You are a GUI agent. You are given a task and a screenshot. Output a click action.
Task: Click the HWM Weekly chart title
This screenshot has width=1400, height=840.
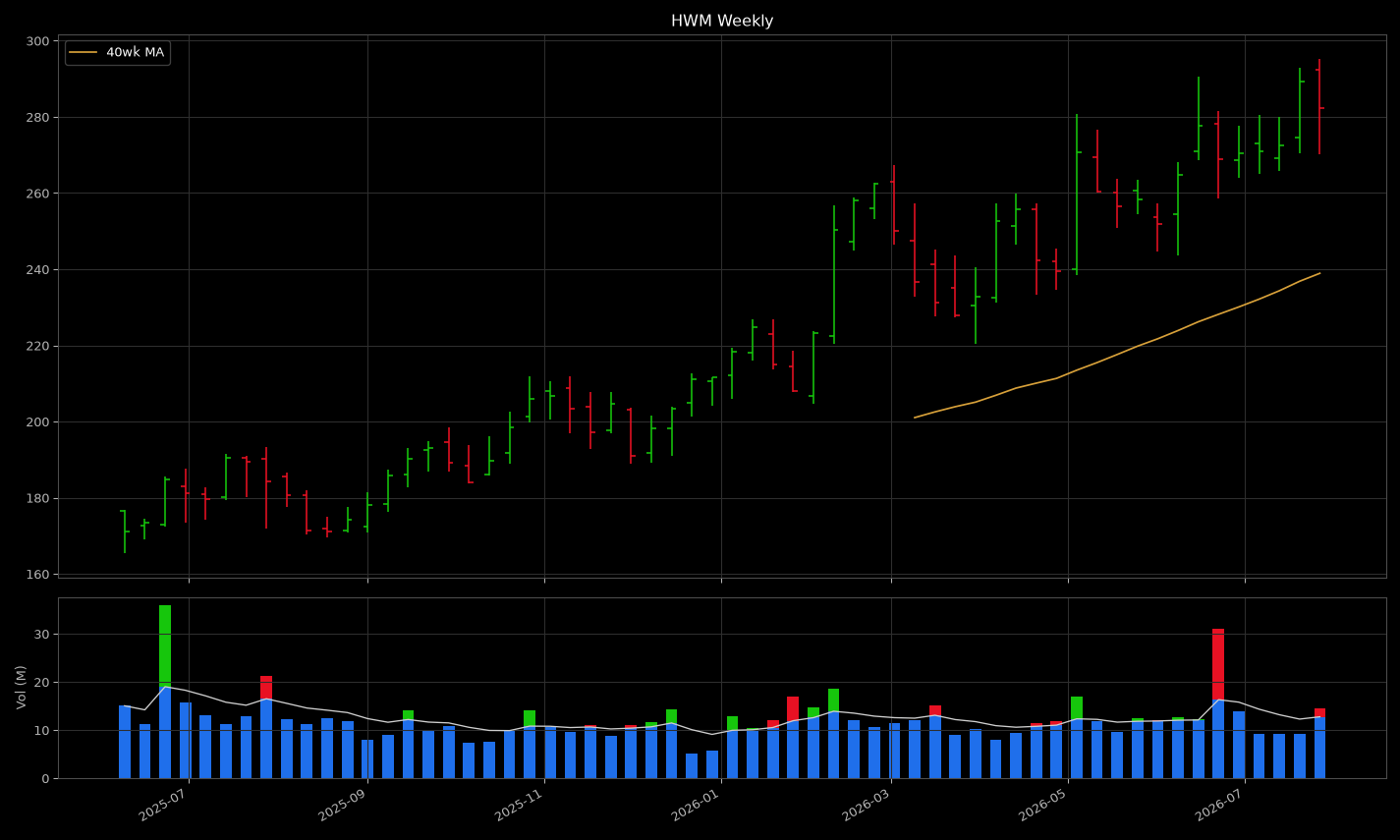coord(722,21)
